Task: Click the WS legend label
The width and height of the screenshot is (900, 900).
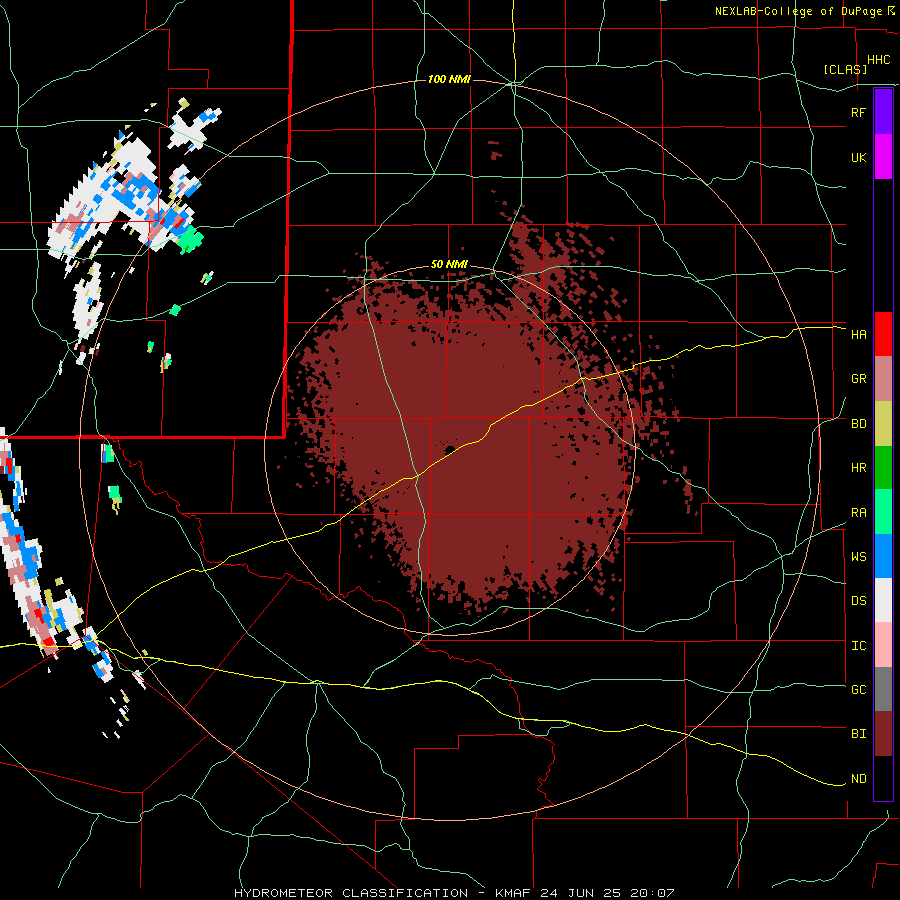Action: click(x=858, y=556)
